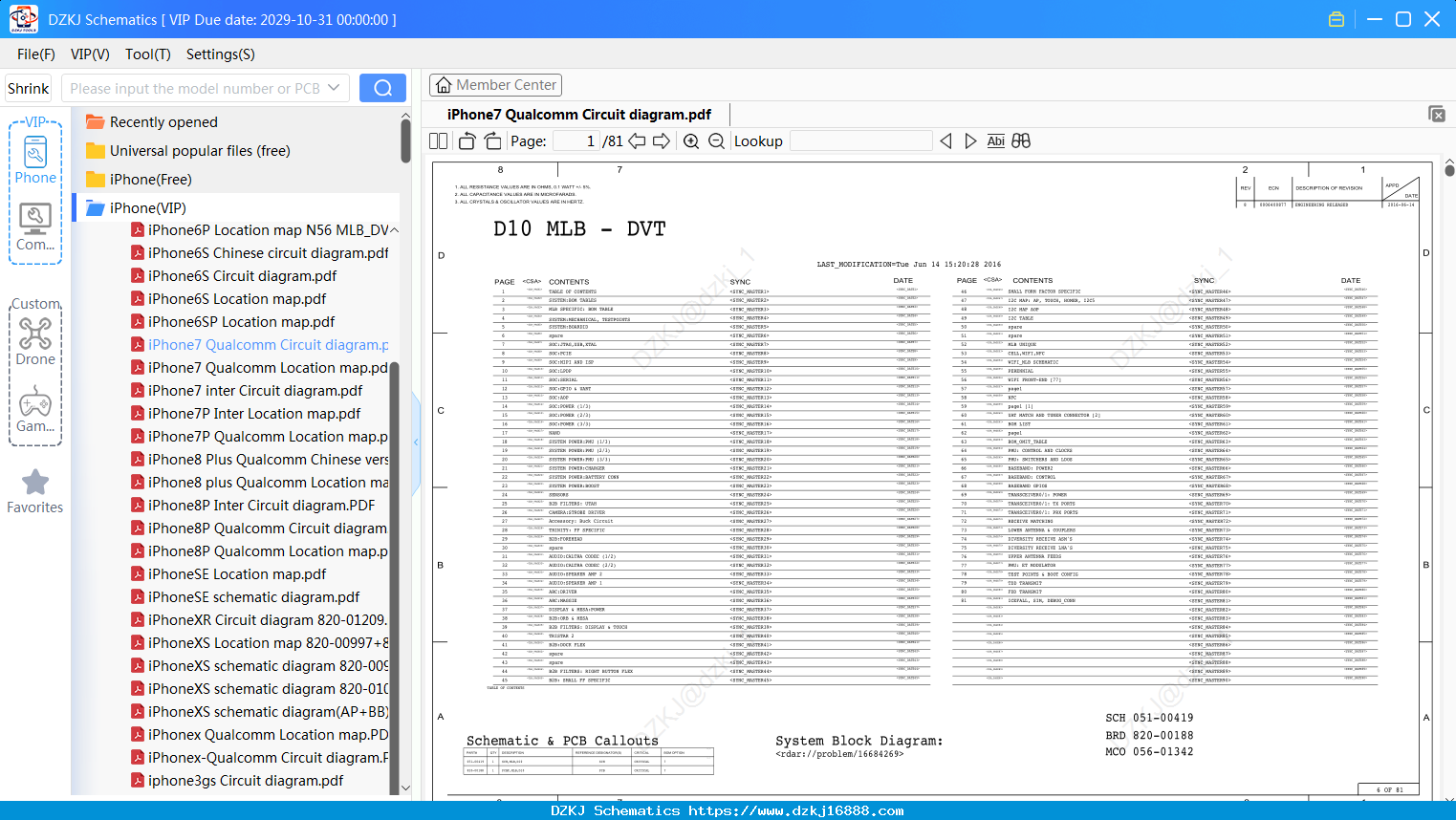Rotate the page counterclockwise
This screenshot has height=820, width=1456.
[x=467, y=141]
